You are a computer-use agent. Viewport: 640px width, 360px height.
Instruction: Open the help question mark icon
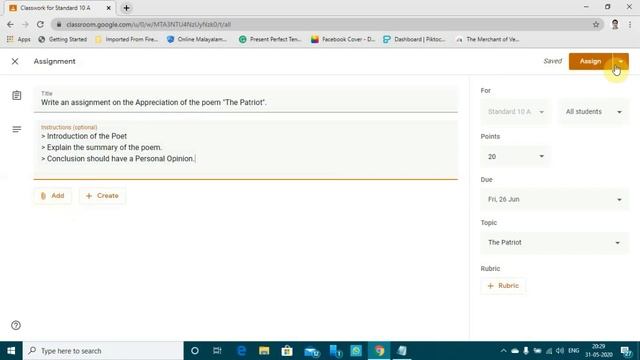point(16,325)
